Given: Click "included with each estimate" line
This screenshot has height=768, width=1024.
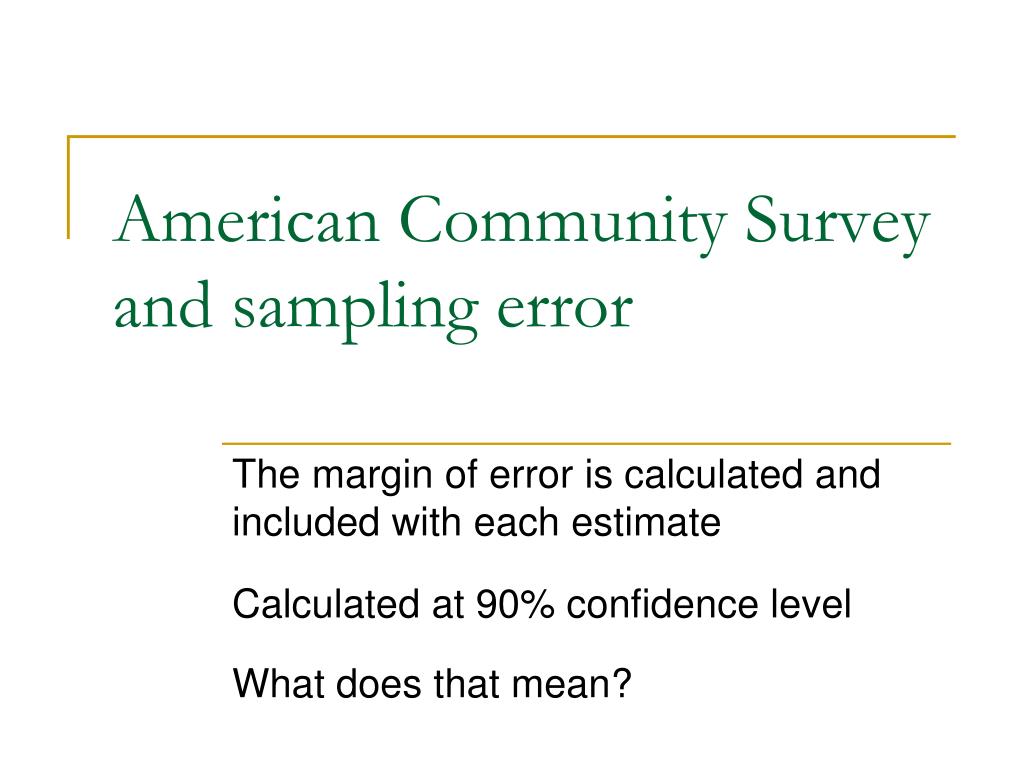Looking at the screenshot, I should point(476,522).
